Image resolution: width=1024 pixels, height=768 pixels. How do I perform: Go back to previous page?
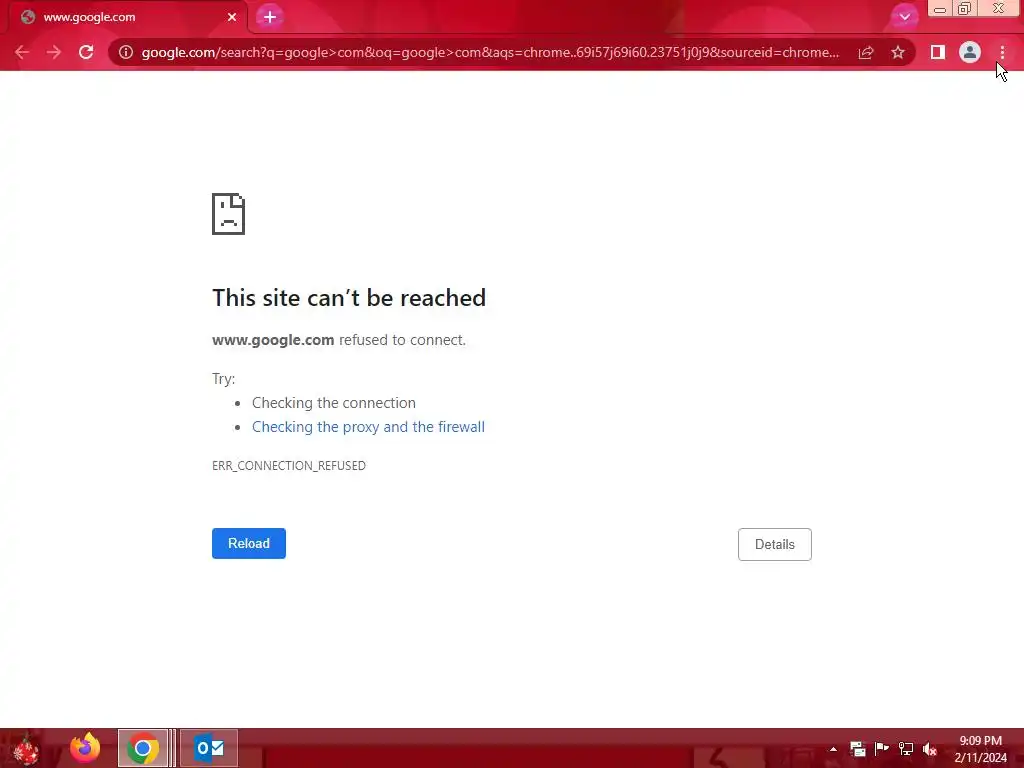pos(22,52)
